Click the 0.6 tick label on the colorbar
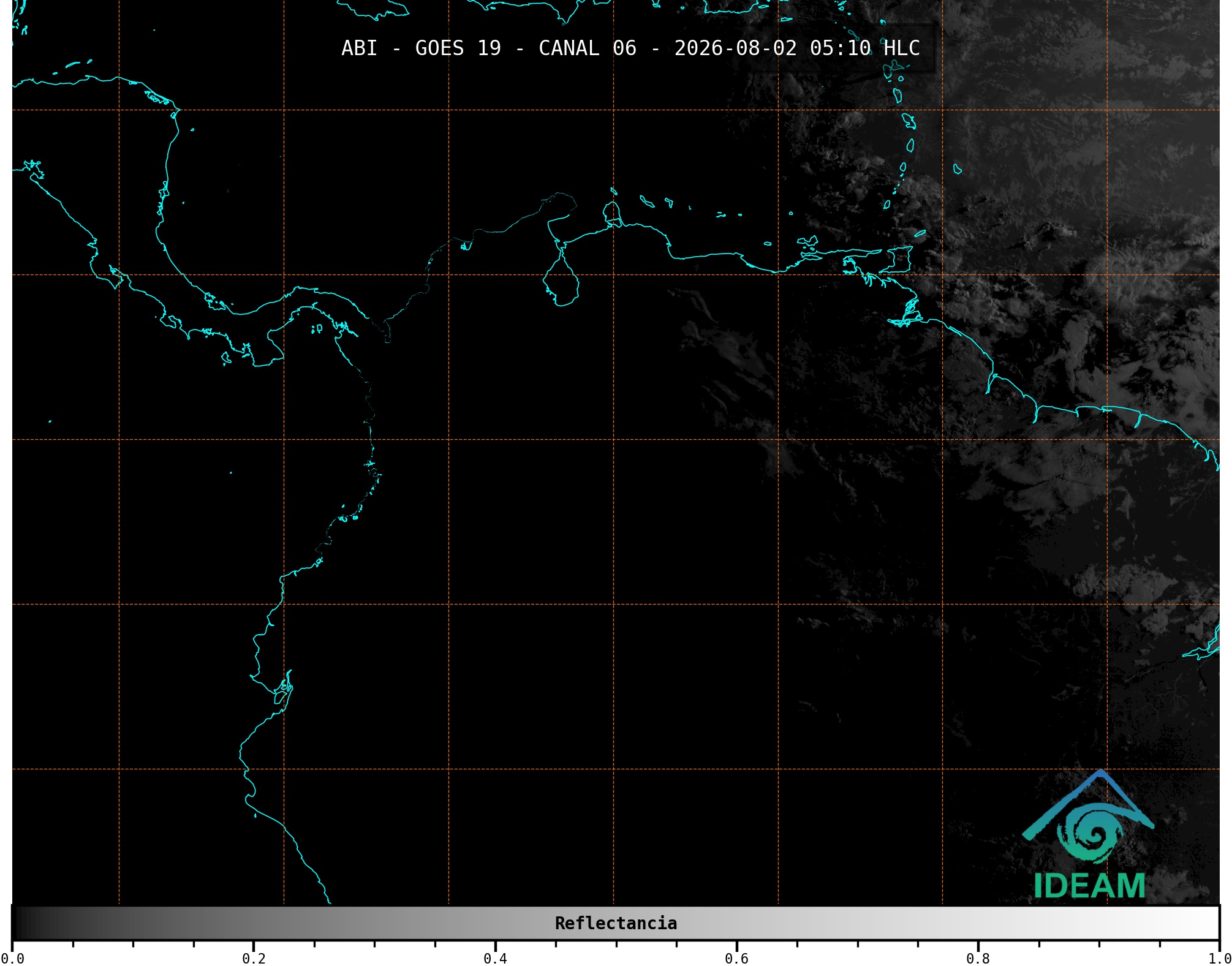This screenshot has height=966, width=1232. [x=736, y=958]
